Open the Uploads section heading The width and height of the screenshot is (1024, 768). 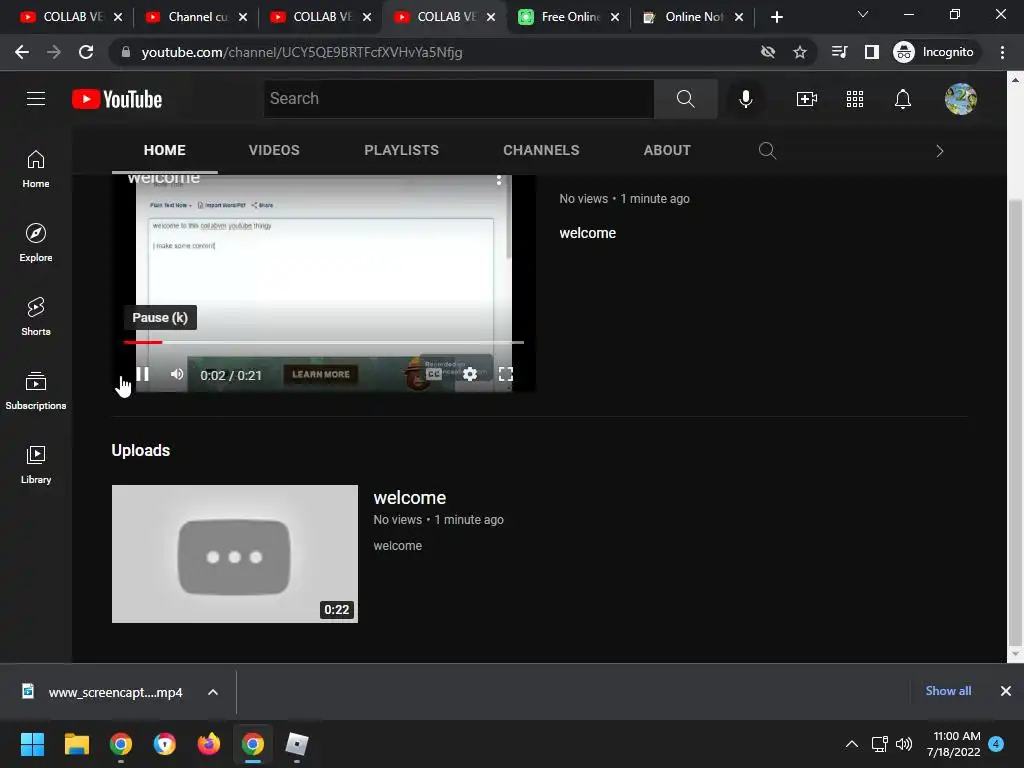(x=140, y=451)
